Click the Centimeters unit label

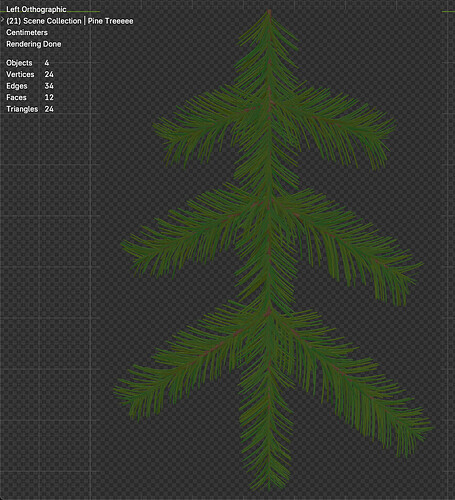pyautogui.click(x=27, y=32)
